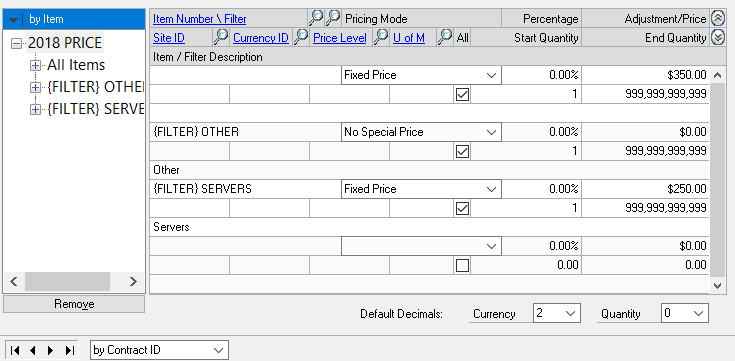
Task: Collapse the 2018 PRICE tree node
Action: [16, 43]
